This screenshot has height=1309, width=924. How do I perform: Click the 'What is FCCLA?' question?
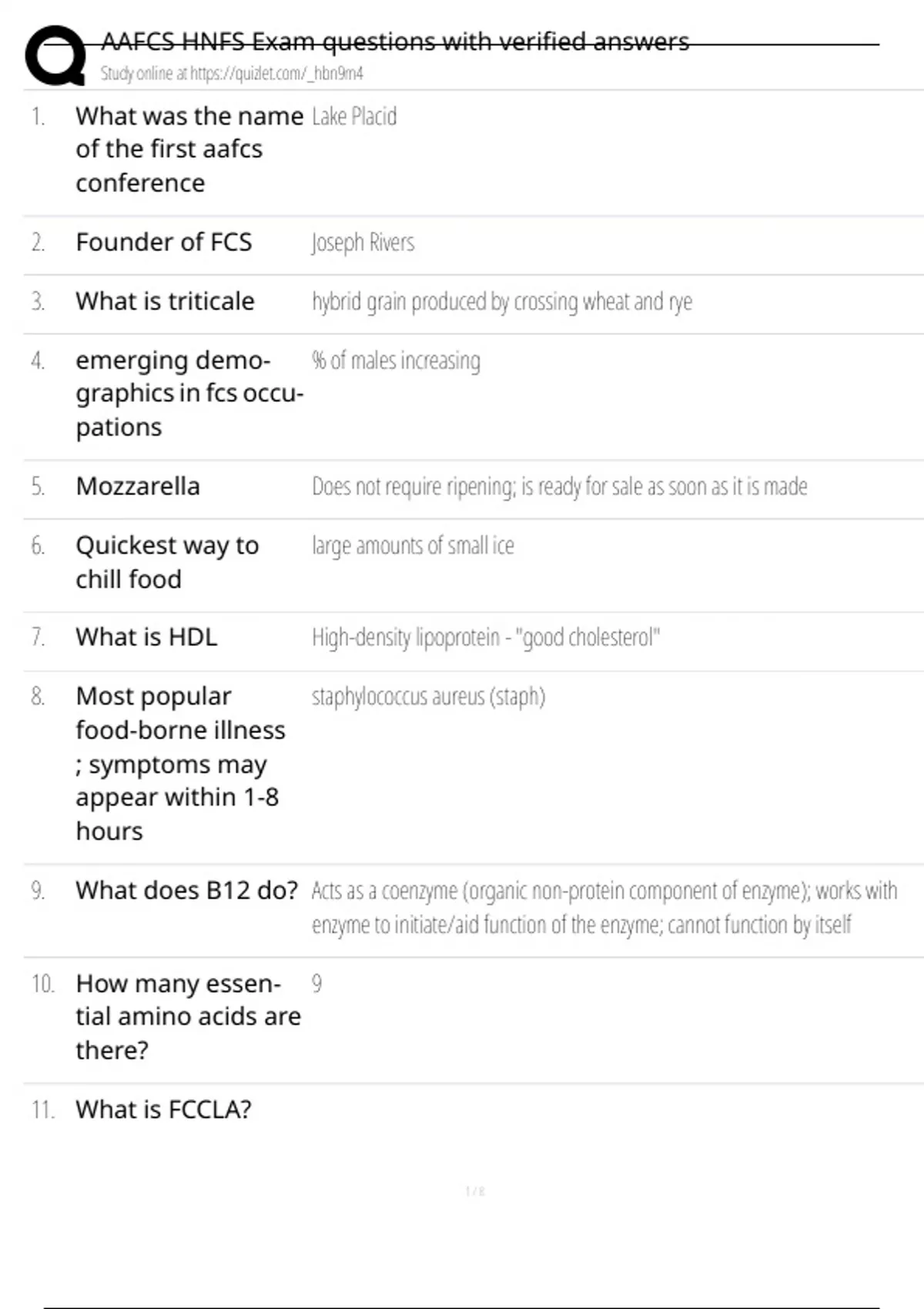[x=163, y=1110]
